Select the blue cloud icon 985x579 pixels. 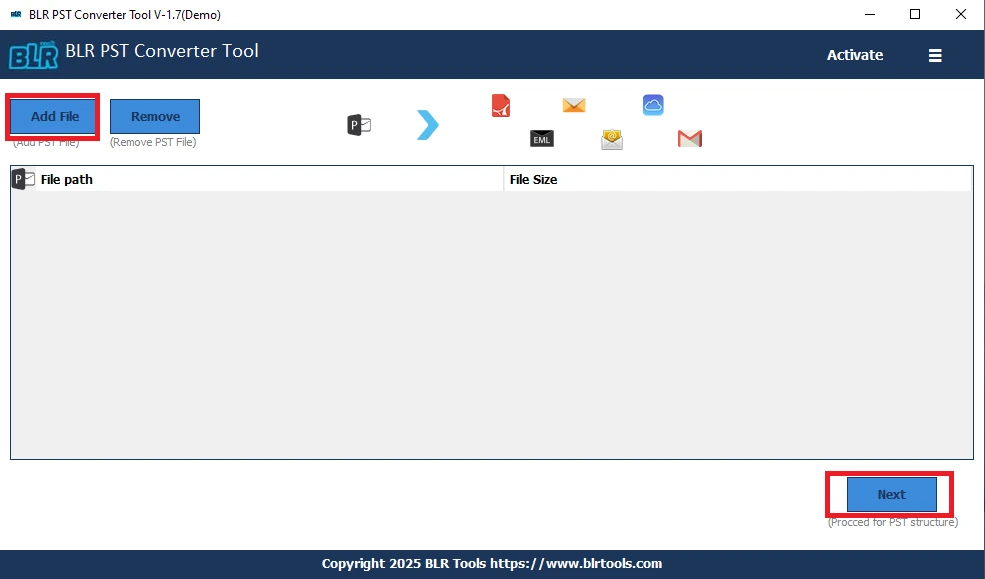pyautogui.click(x=653, y=105)
